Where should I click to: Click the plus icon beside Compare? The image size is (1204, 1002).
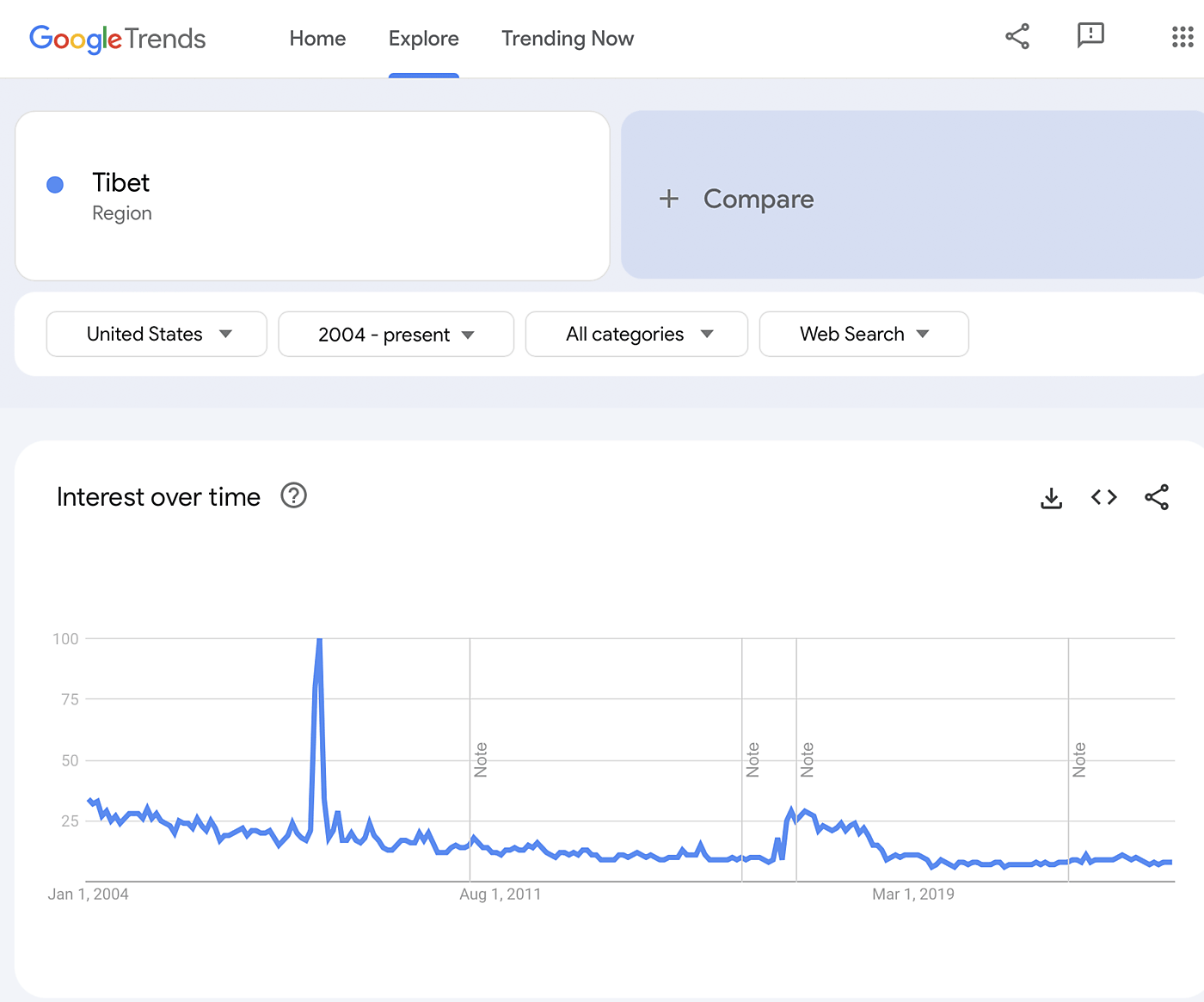click(x=669, y=200)
